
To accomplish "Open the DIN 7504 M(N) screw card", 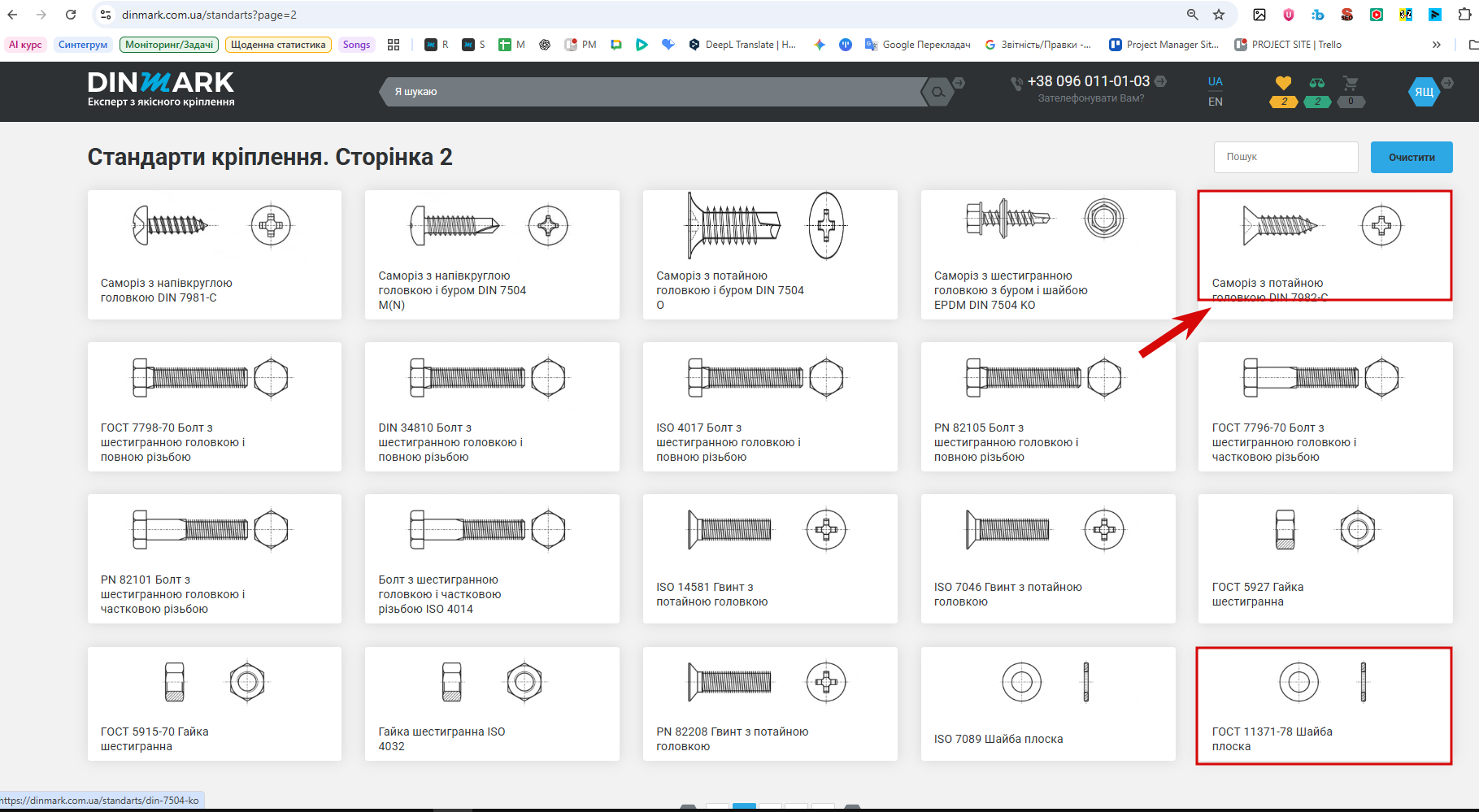I will pyautogui.click(x=492, y=254).
